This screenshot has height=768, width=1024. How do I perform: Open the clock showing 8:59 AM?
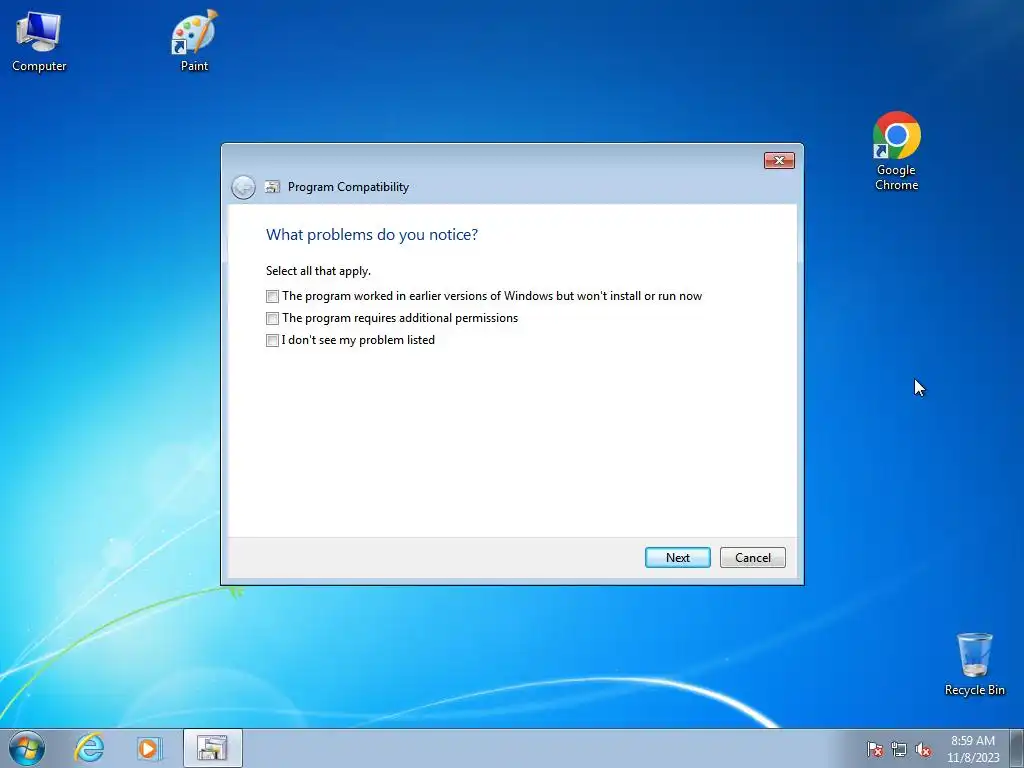click(973, 749)
